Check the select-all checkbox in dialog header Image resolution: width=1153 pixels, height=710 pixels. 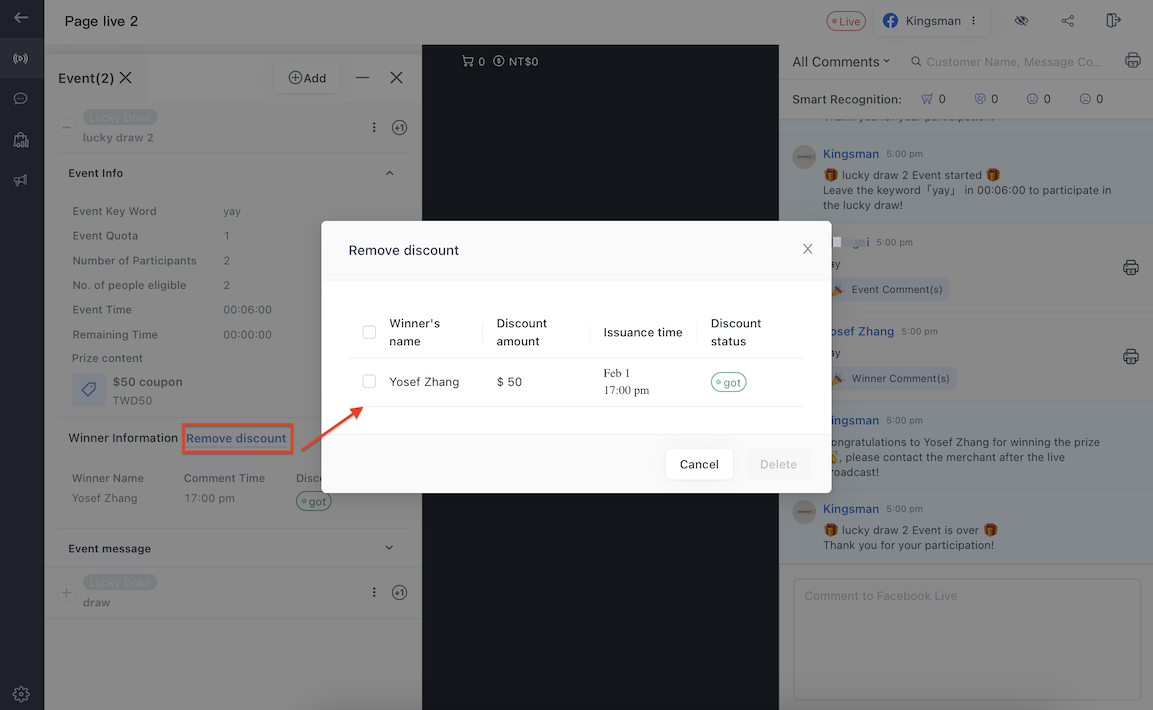(369, 332)
